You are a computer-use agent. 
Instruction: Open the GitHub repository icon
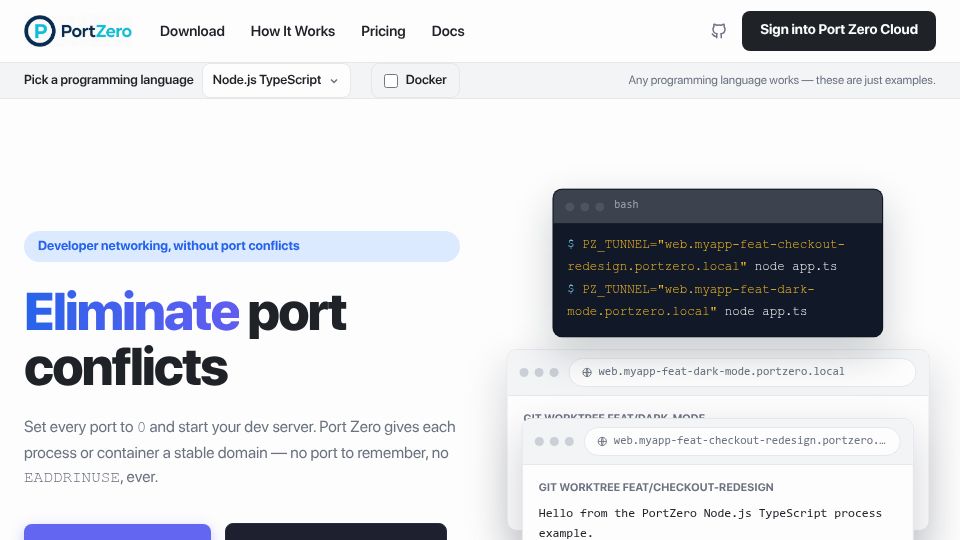click(719, 31)
